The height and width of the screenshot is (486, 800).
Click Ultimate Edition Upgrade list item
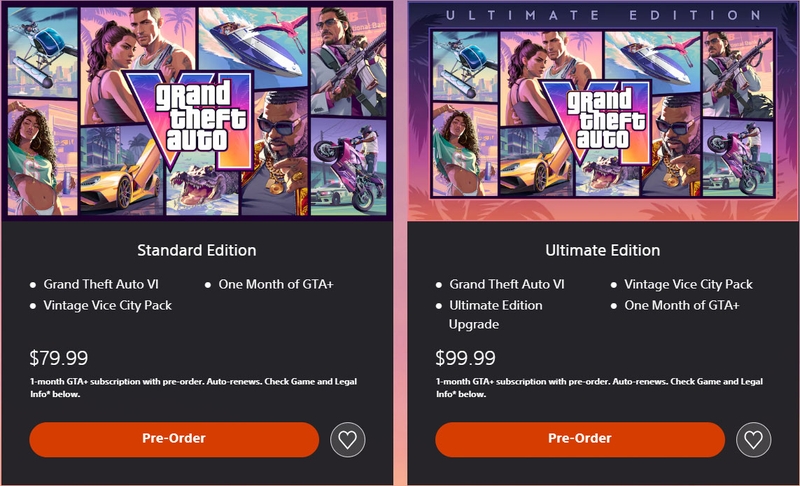(x=495, y=315)
